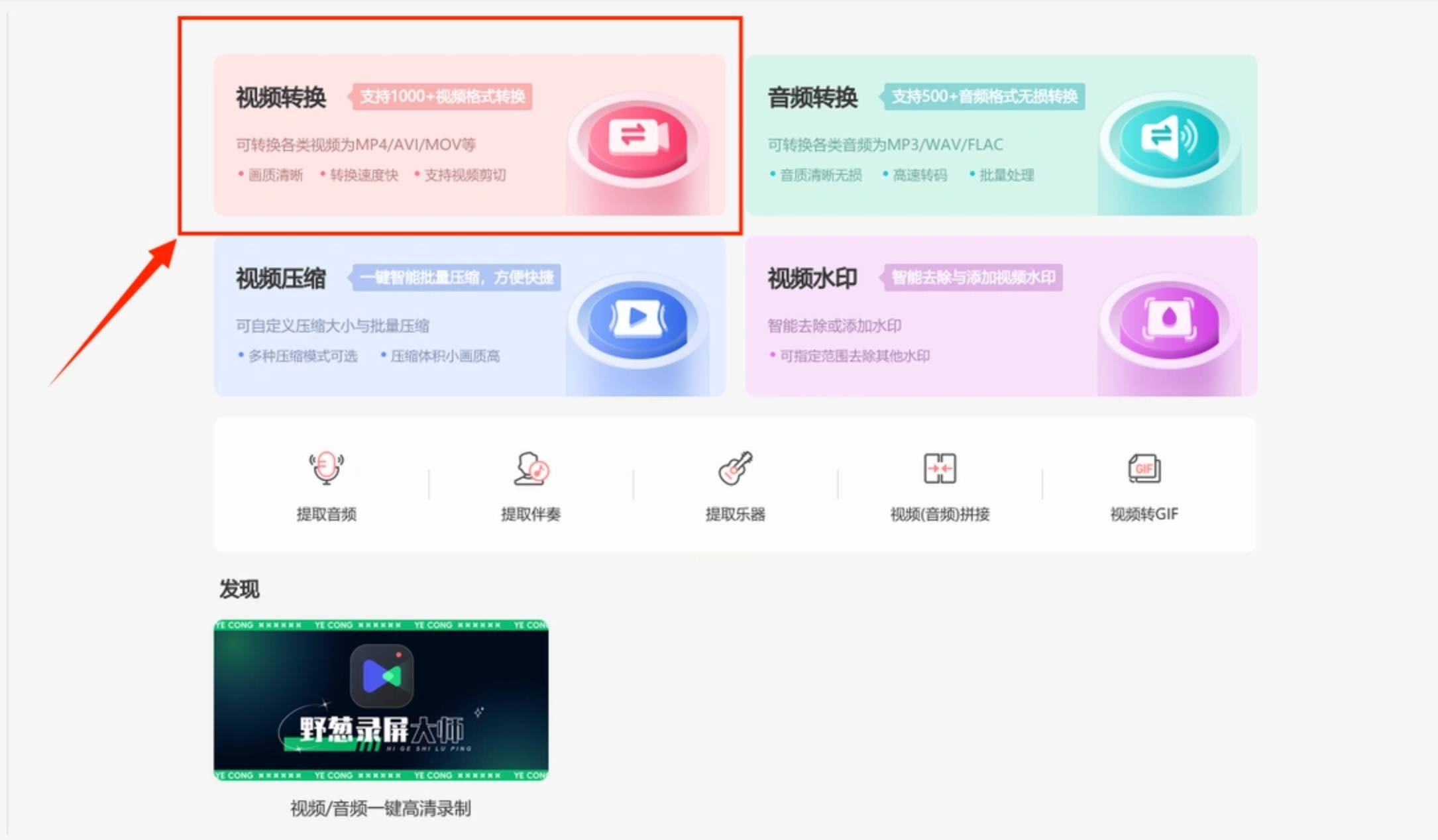The height and width of the screenshot is (840, 1438).
Task: Click the guitar extract instrument icon
Action: point(735,468)
